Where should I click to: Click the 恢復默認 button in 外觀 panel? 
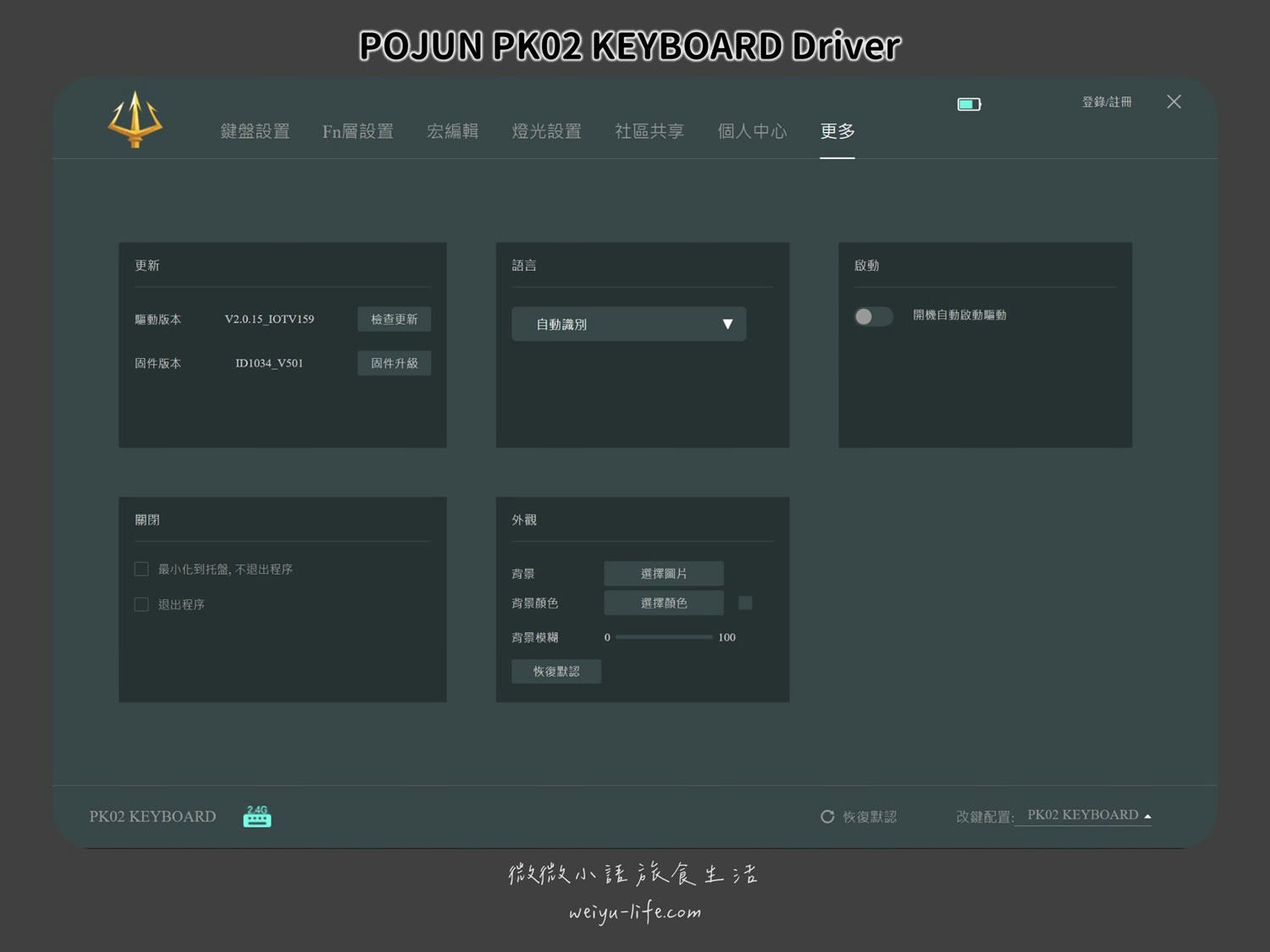tap(556, 671)
